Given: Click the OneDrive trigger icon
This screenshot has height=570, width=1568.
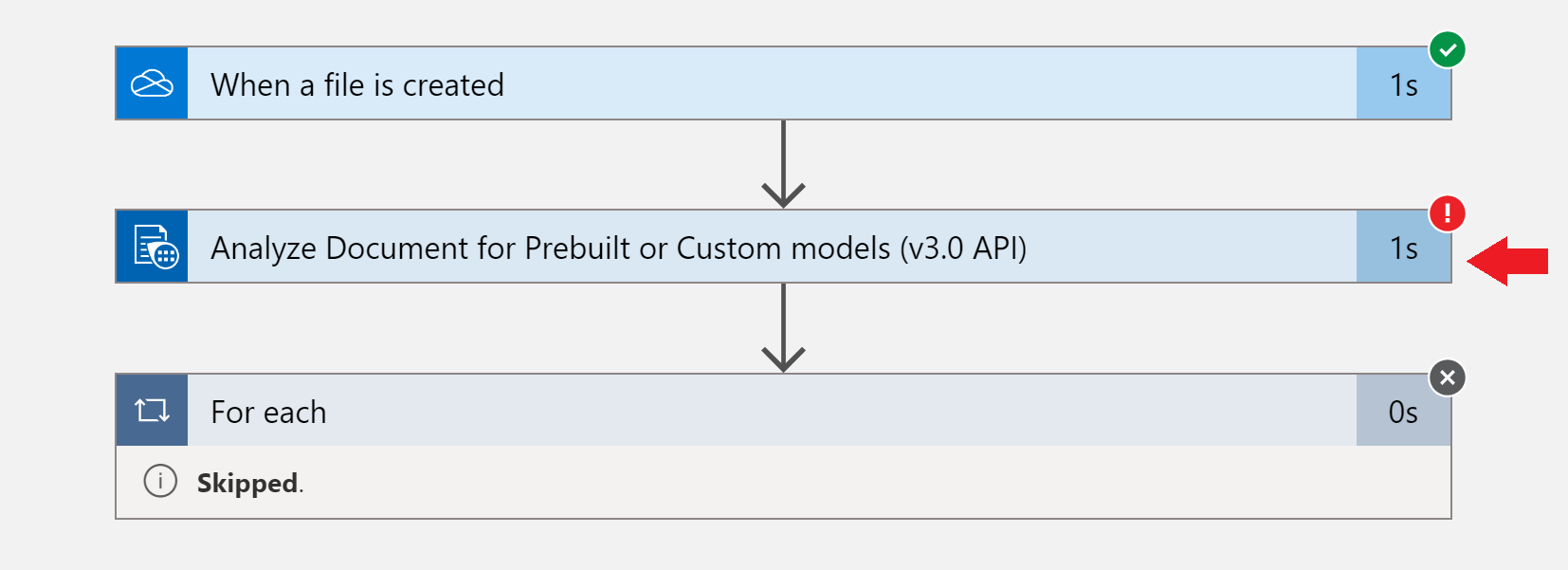Looking at the screenshot, I should point(152,83).
